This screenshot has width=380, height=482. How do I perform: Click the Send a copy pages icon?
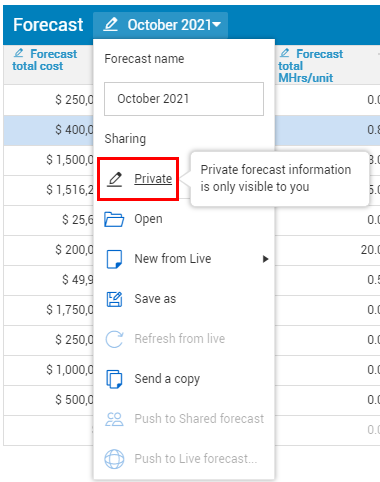(x=114, y=379)
